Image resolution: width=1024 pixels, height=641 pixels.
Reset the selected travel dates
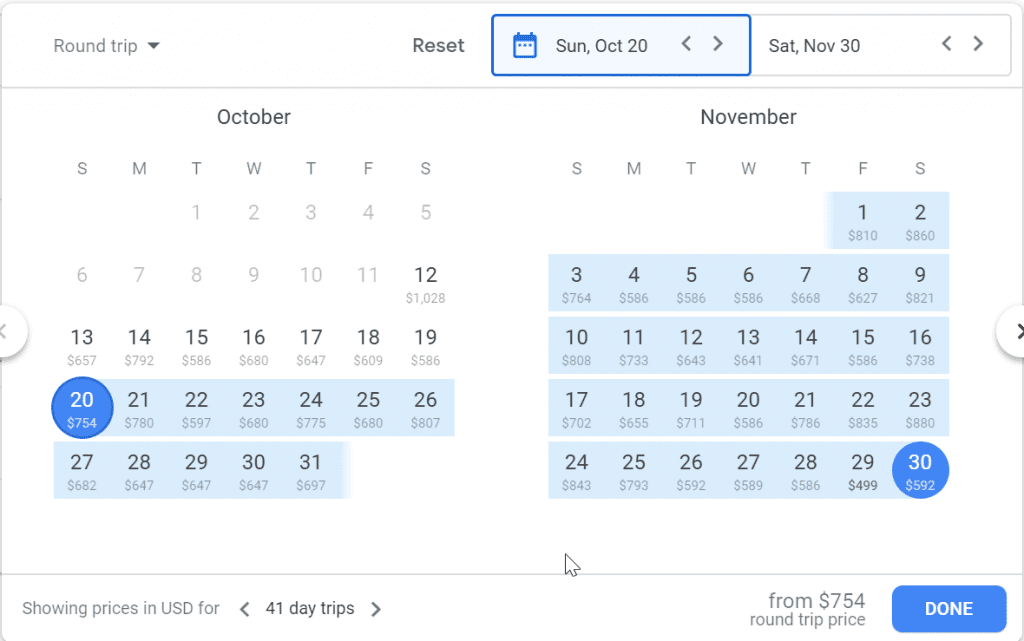(438, 45)
